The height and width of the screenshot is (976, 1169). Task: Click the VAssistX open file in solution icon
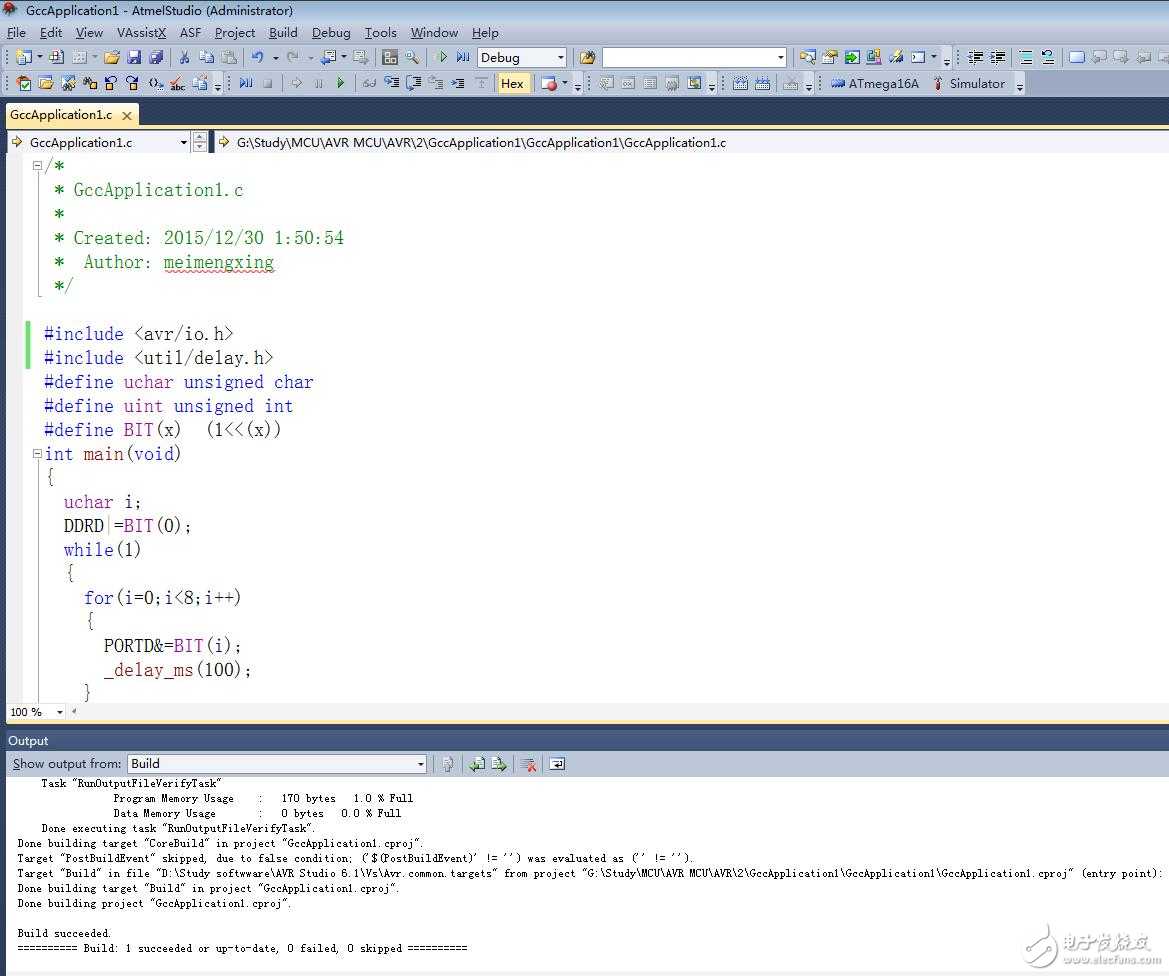pos(45,83)
